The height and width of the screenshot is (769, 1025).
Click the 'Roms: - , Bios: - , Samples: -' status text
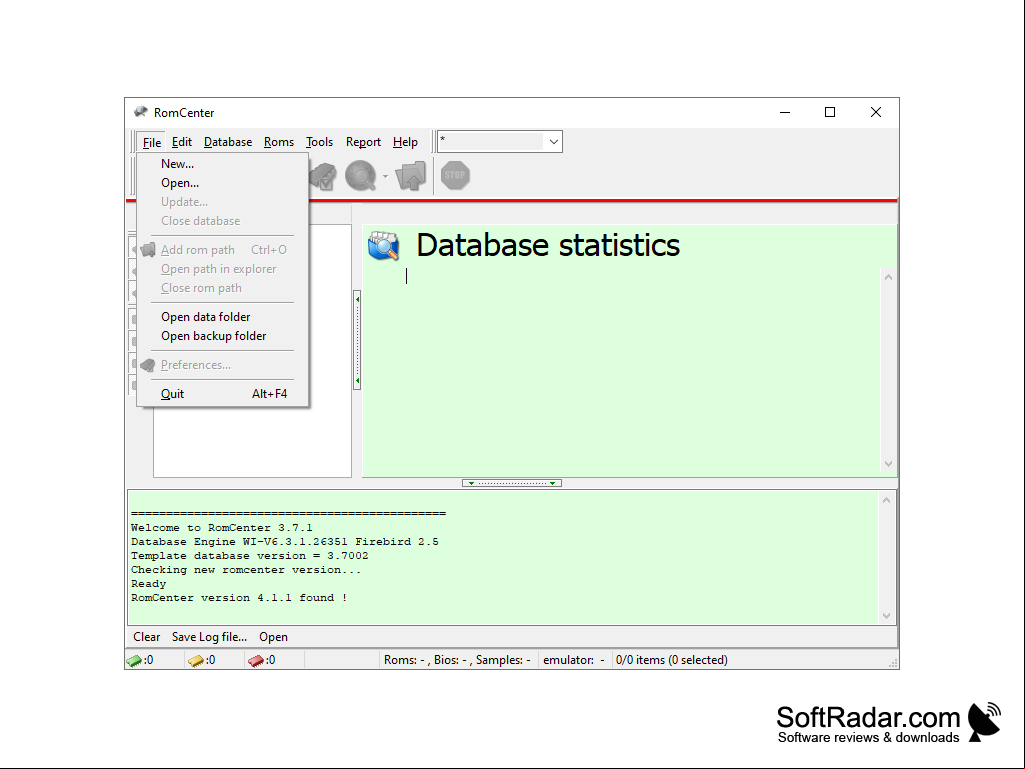[457, 660]
